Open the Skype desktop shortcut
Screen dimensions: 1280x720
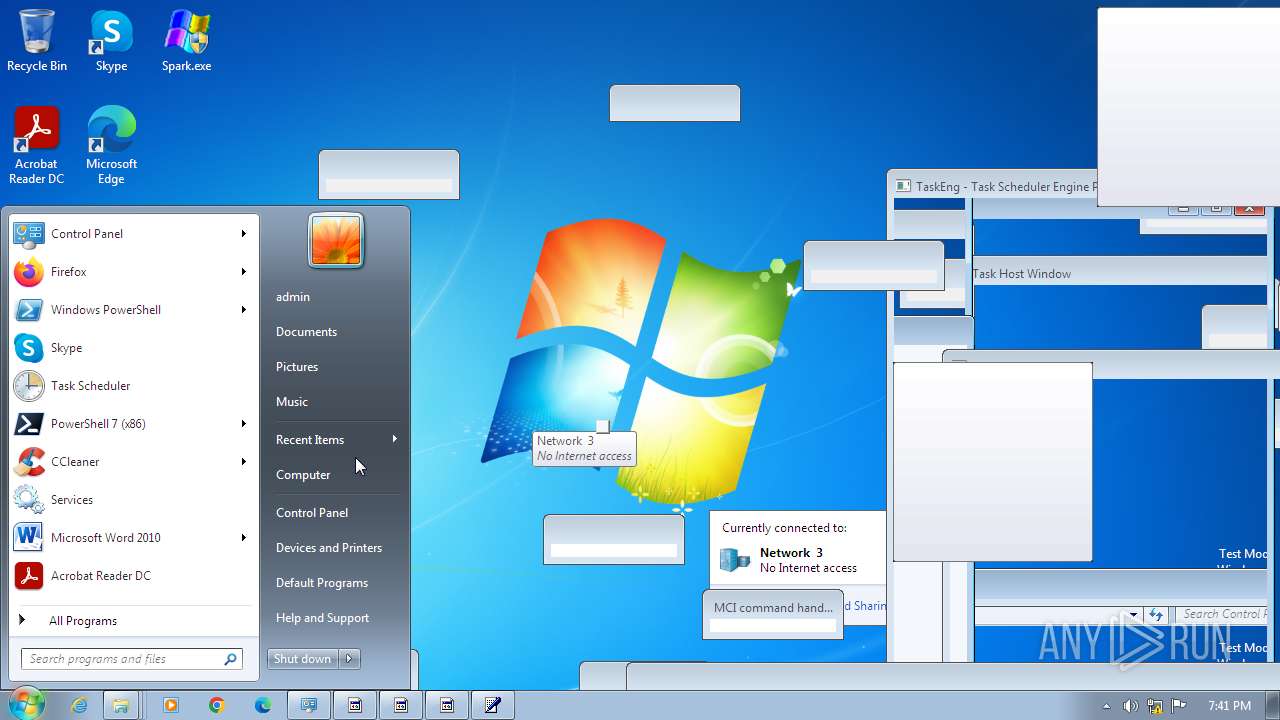click(x=111, y=41)
